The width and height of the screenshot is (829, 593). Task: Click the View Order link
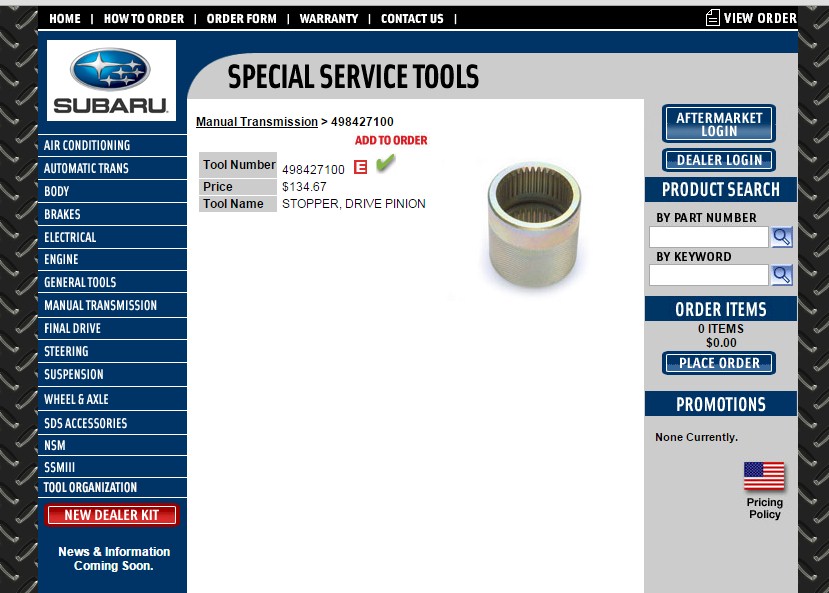(760, 18)
